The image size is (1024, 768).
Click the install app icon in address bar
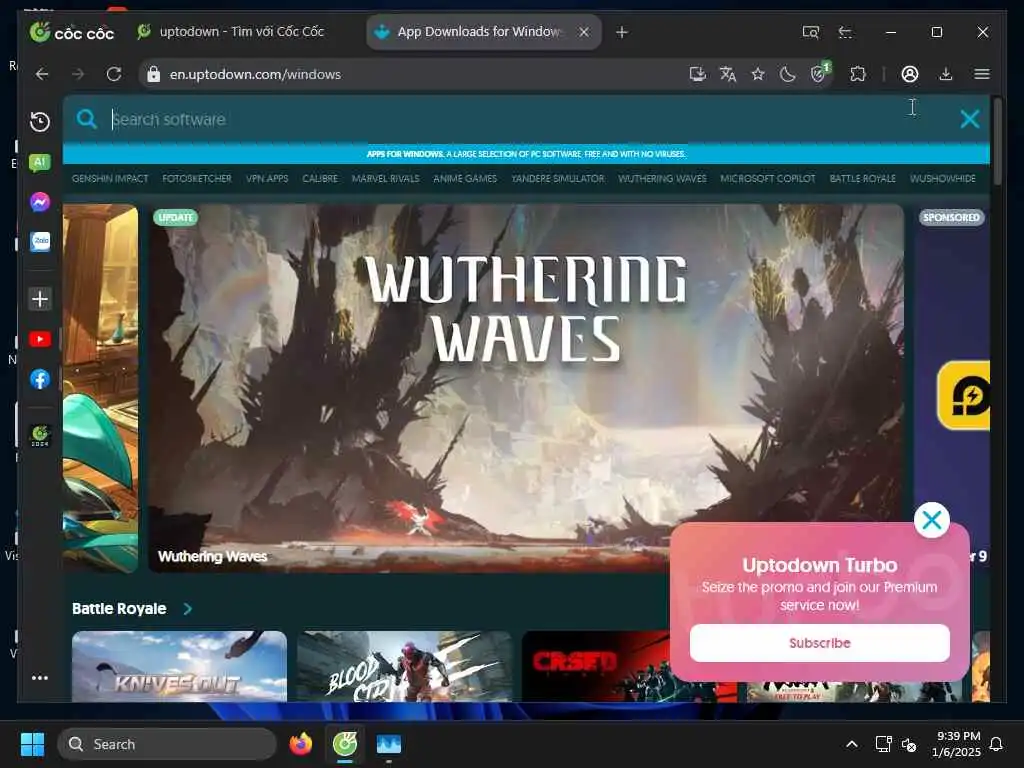coord(697,74)
